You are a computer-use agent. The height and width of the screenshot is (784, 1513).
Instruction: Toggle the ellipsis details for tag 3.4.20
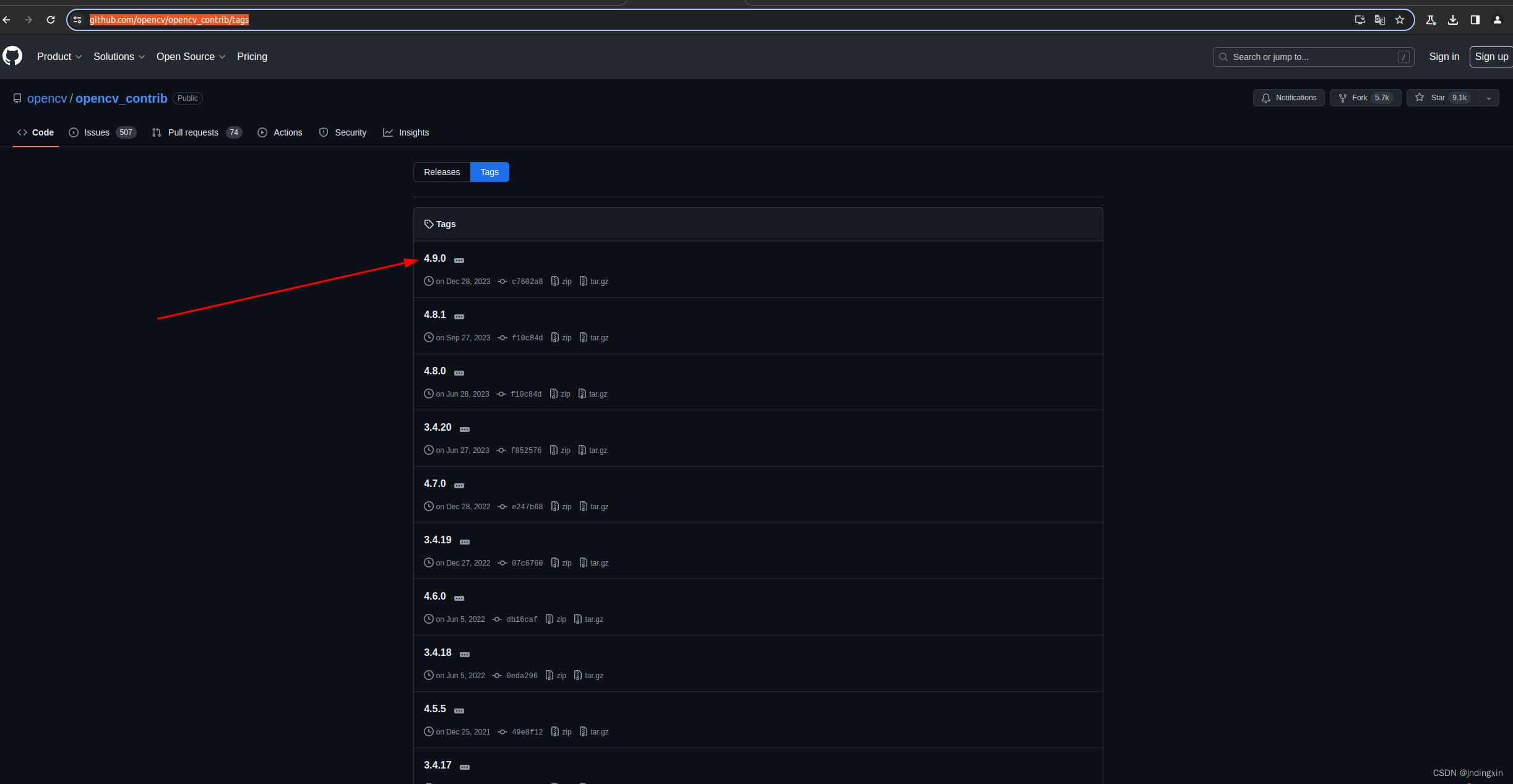465,429
